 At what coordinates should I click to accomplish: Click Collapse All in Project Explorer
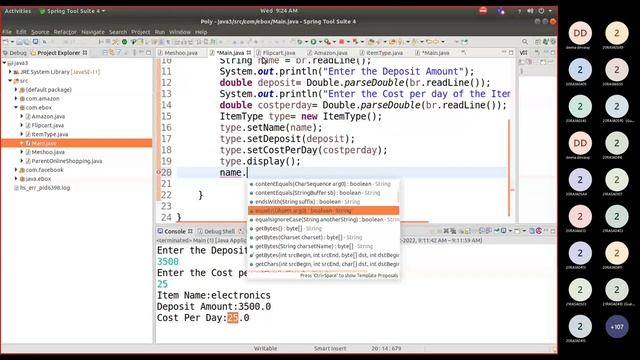pyautogui.click(x=105, y=53)
